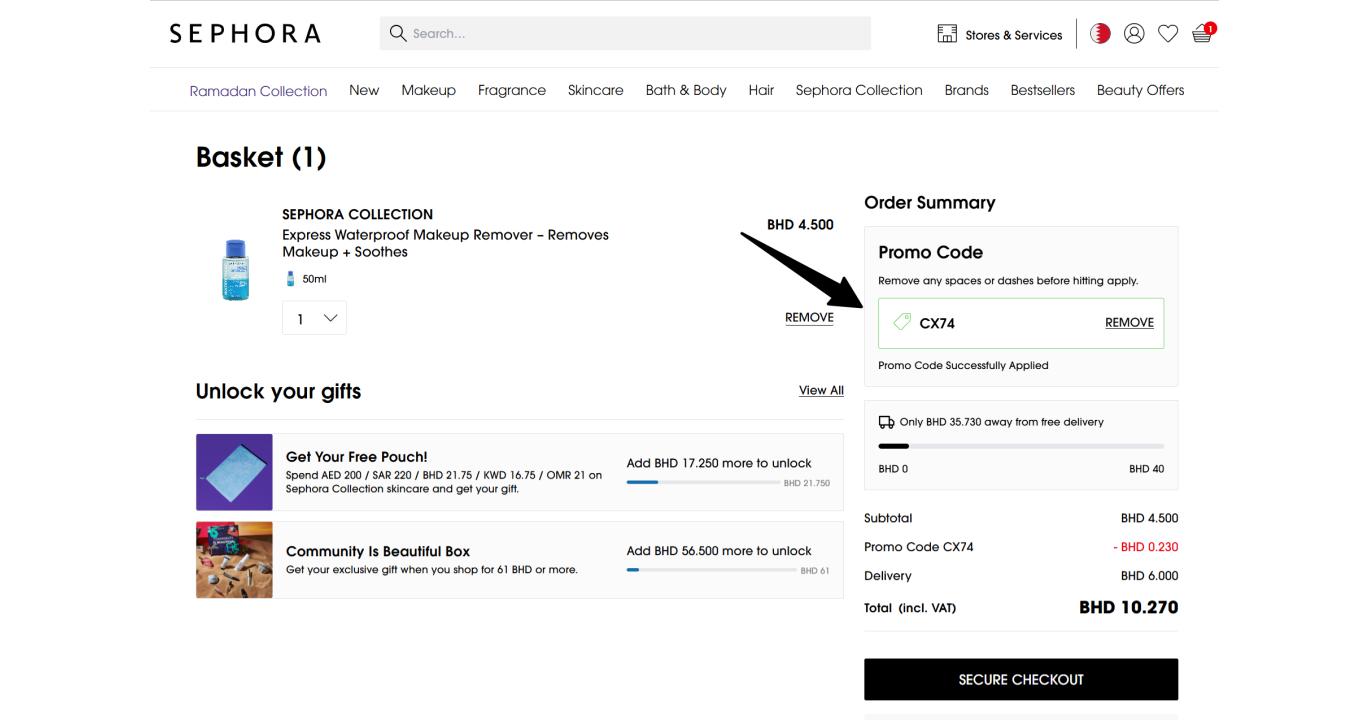Click the applied CX74 promo code field
Screen dimensions: 1368x720
[x=1021, y=323]
